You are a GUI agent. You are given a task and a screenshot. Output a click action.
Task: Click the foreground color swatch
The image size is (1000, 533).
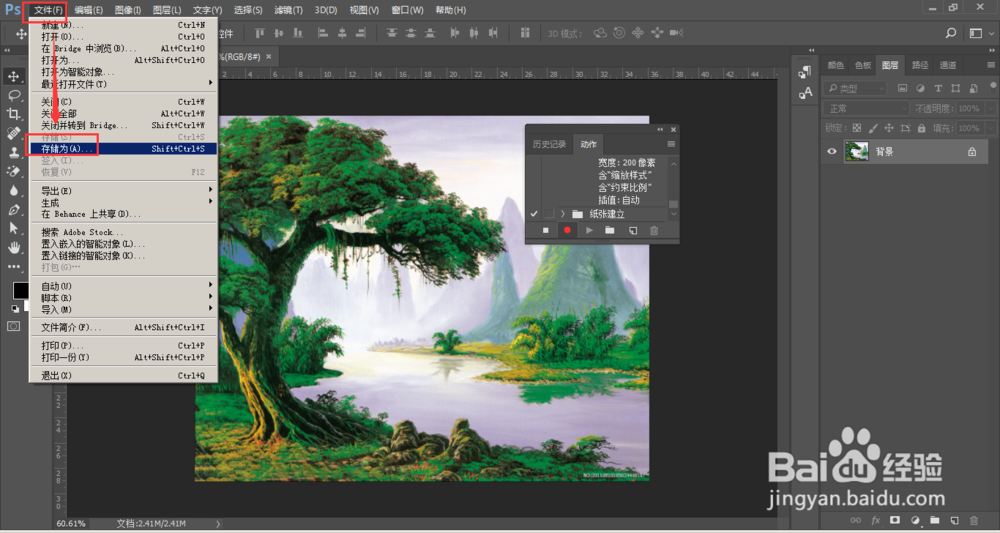coord(20,291)
